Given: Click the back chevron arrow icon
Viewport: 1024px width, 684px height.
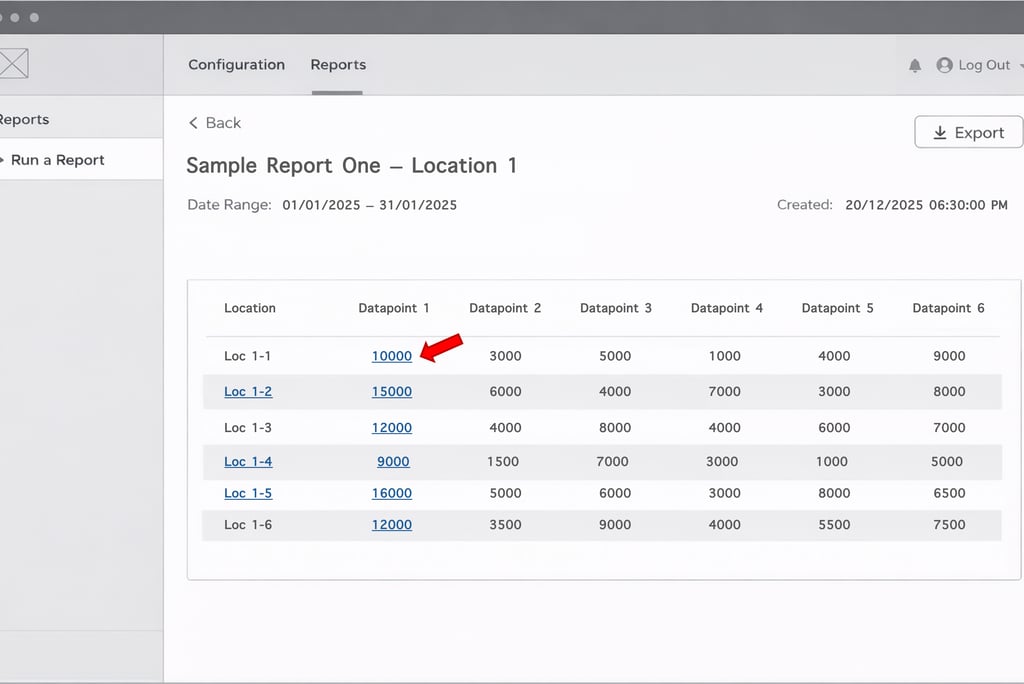Looking at the screenshot, I should click(x=193, y=123).
